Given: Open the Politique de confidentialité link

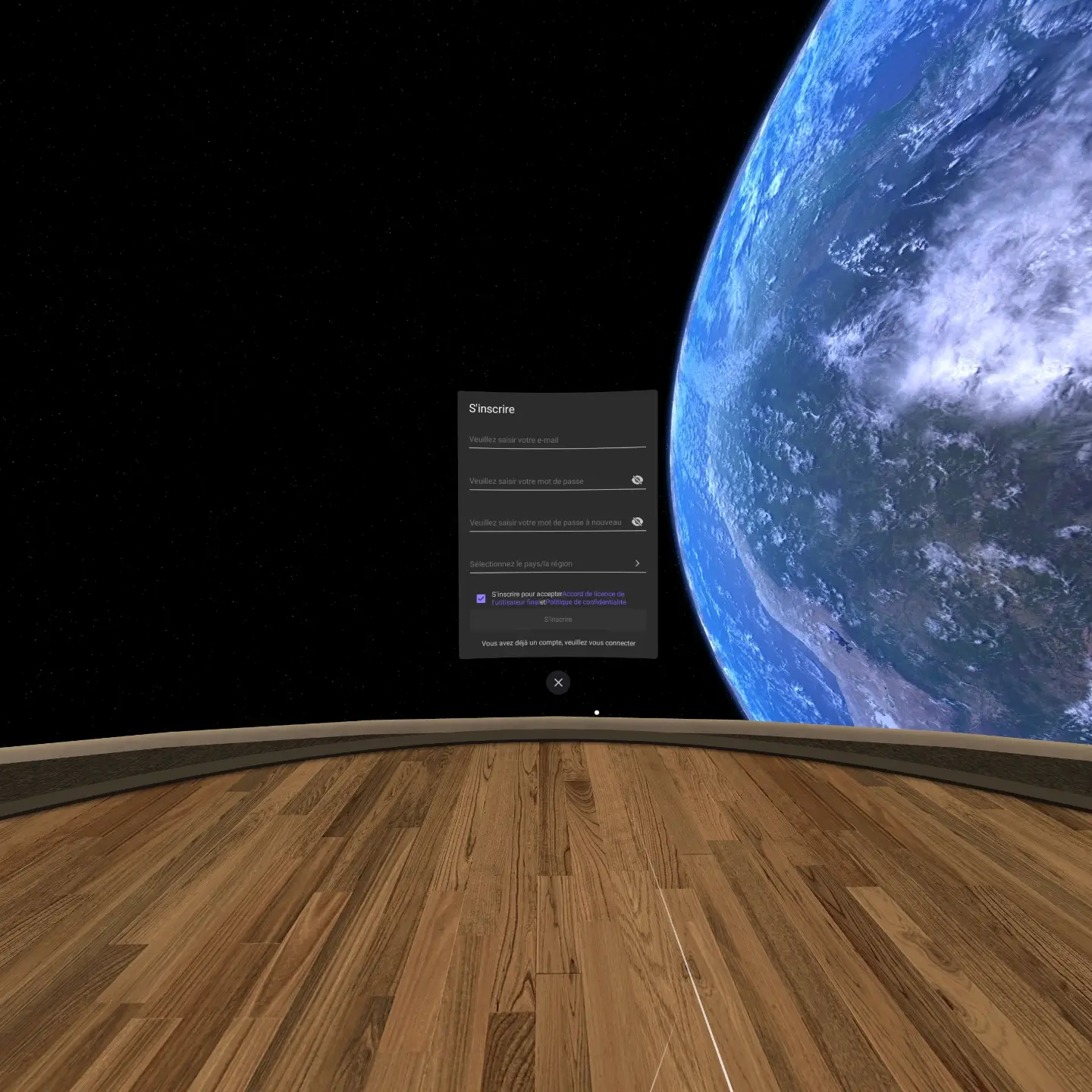Looking at the screenshot, I should pyautogui.click(x=586, y=602).
